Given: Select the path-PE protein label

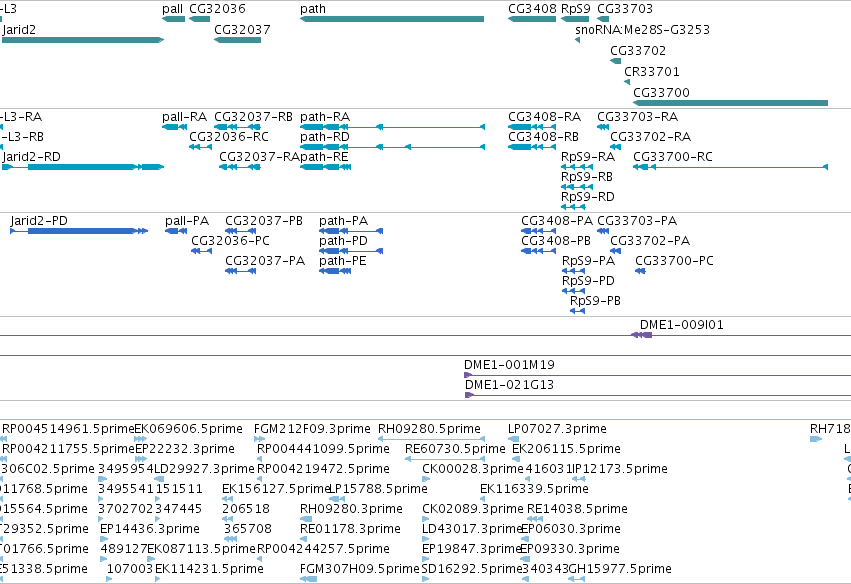Looking at the screenshot, I should pos(342,261).
